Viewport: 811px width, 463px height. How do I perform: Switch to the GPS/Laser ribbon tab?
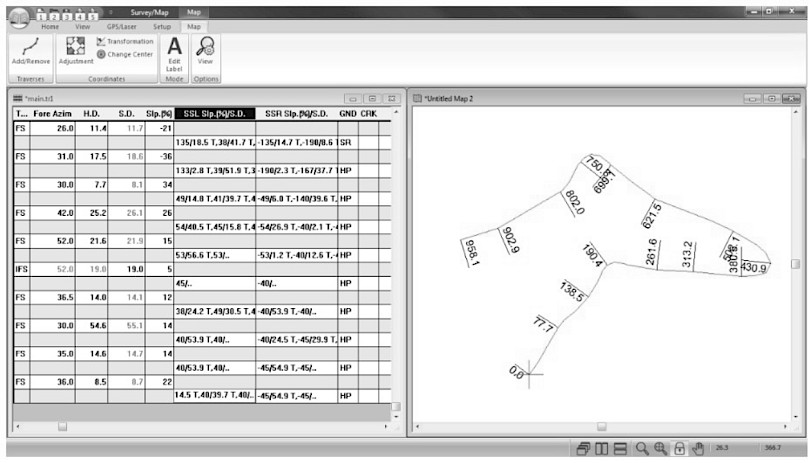pyautogui.click(x=121, y=26)
